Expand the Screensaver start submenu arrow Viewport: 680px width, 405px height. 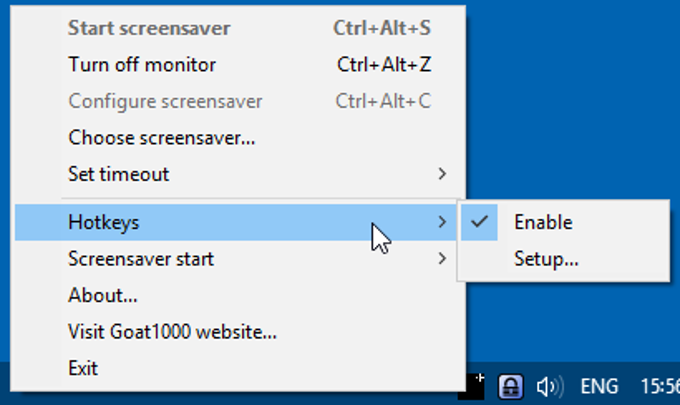click(442, 259)
